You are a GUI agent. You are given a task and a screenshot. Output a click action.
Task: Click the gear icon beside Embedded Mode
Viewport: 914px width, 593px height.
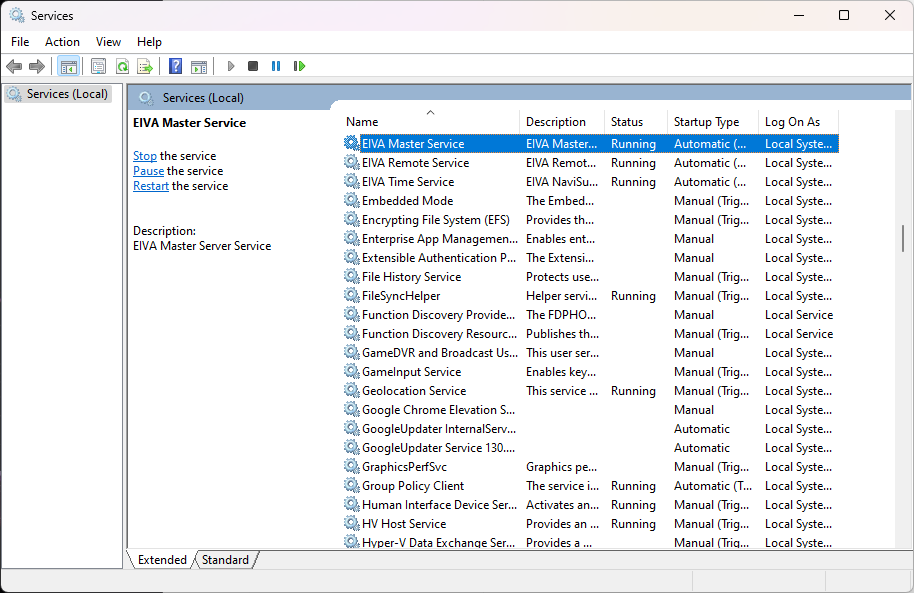point(351,200)
